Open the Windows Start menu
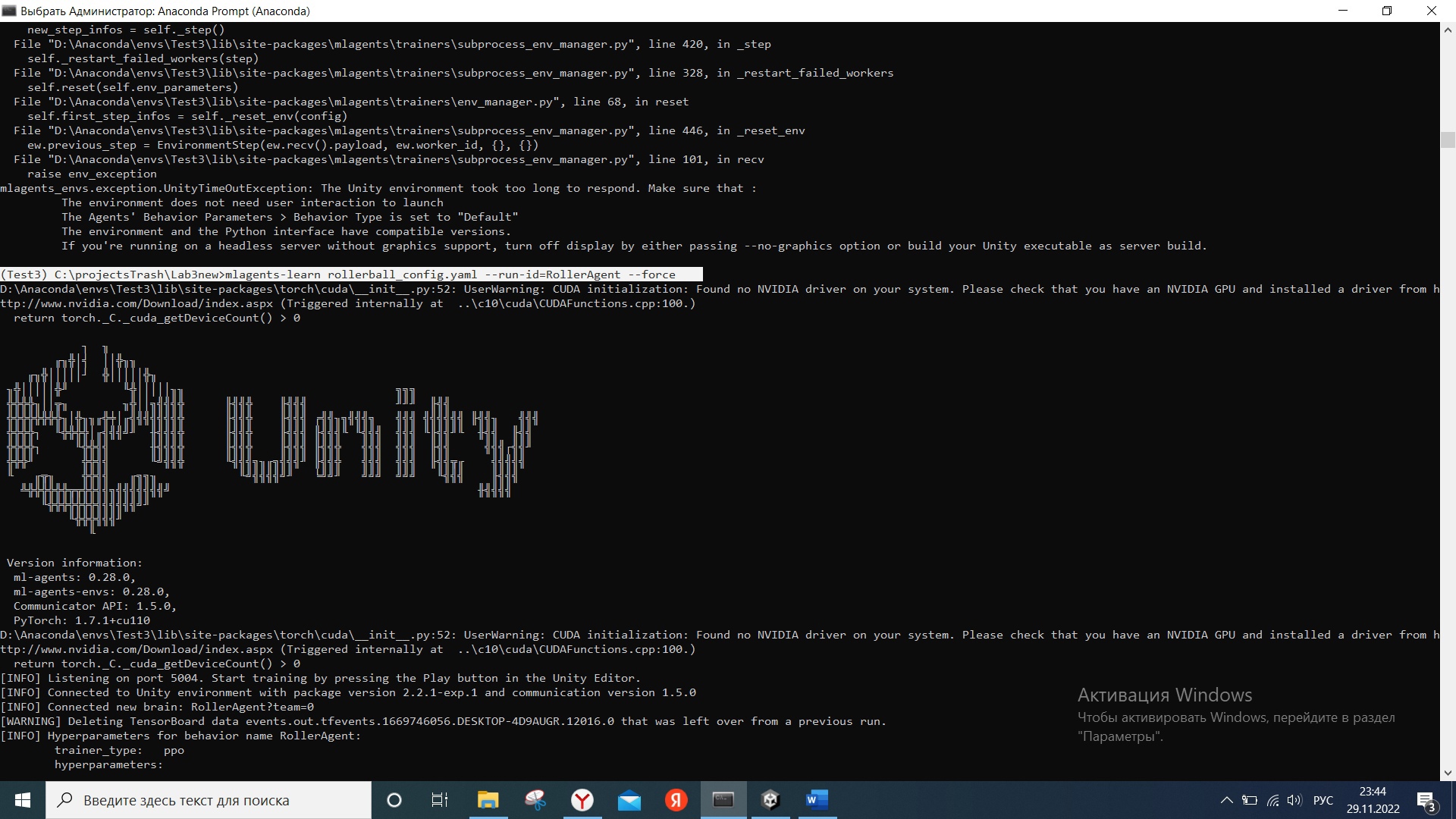This screenshot has height=819, width=1456. [x=22, y=800]
